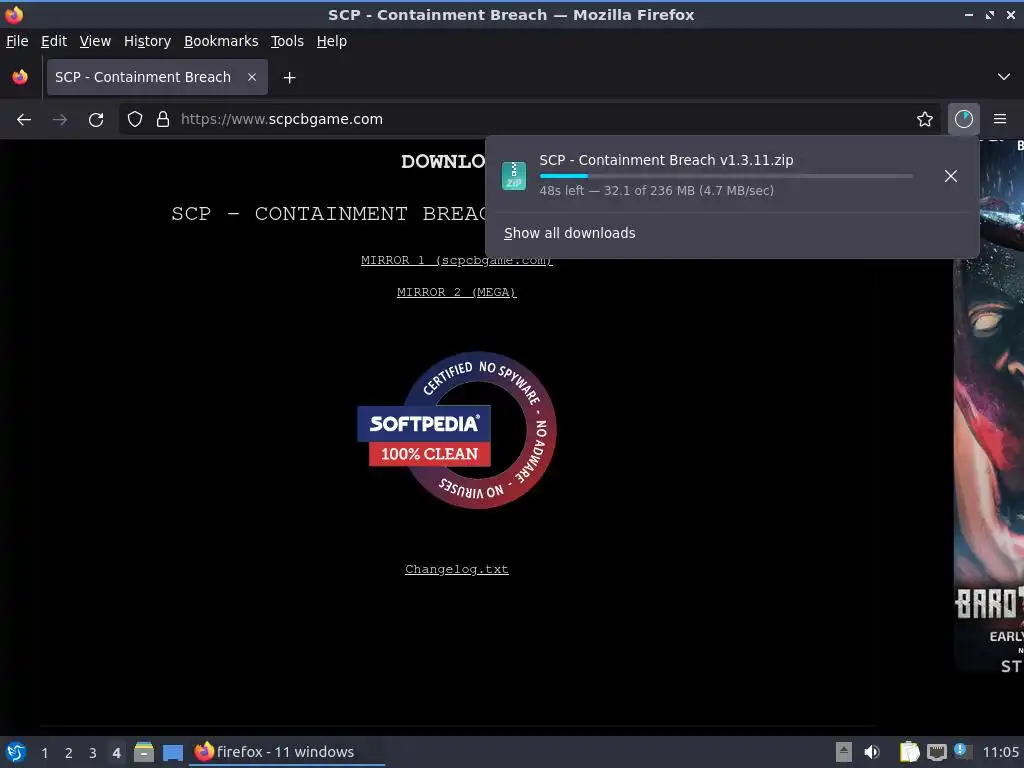Click the Softpedia 100% Clean badge
This screenshot has width=1024, height=768.
point(457,430)
